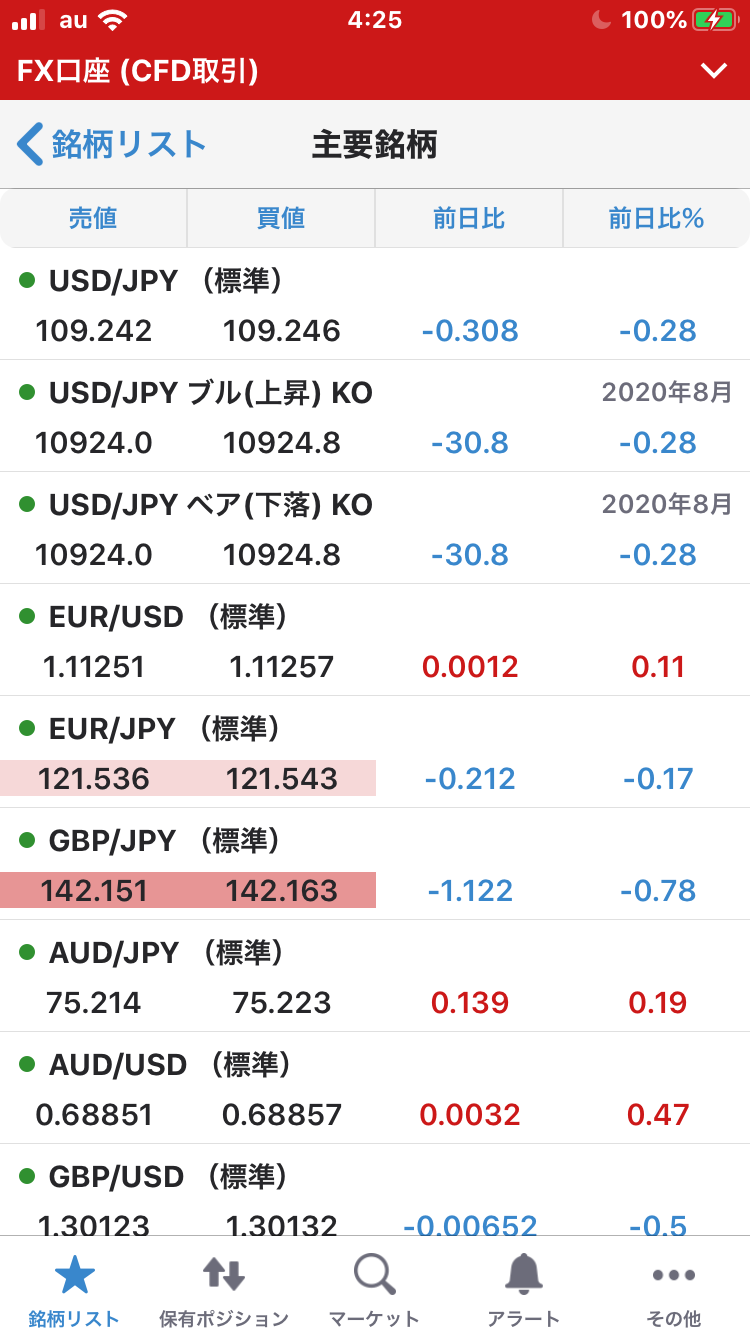This screenshot has height=1334, width=750.
Task: Tap the highlighted GBP/JPY buy price 142.163
Action: point(282,890)
